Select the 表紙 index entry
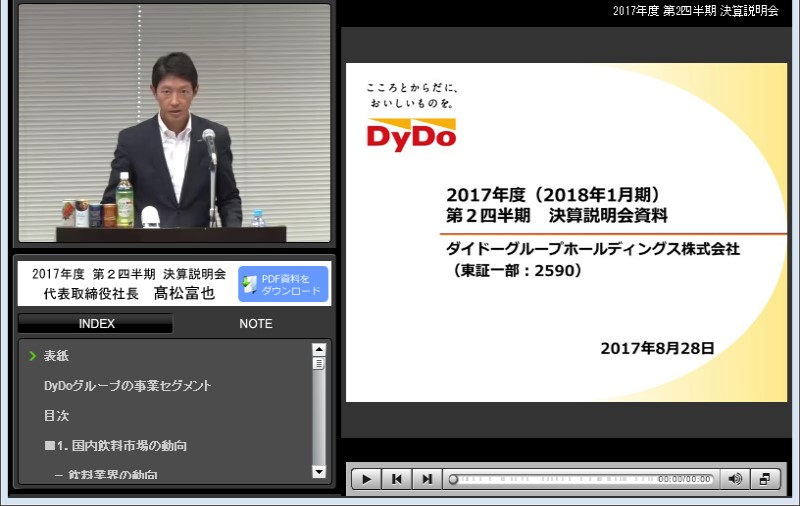The image size is (800, 506). (x=56, y=356)
